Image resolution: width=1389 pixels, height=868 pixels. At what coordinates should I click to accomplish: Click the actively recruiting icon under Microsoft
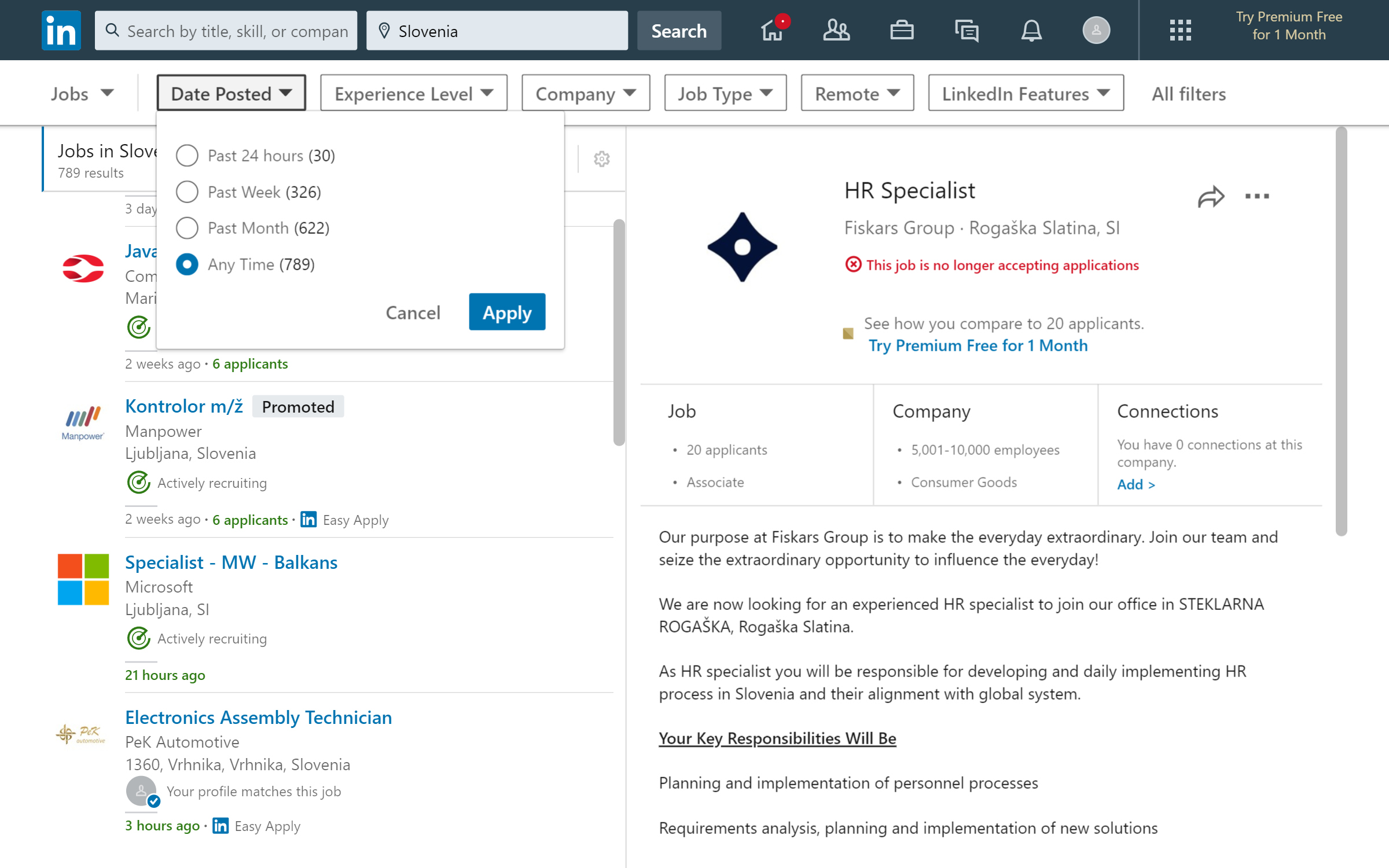[139, 638]
